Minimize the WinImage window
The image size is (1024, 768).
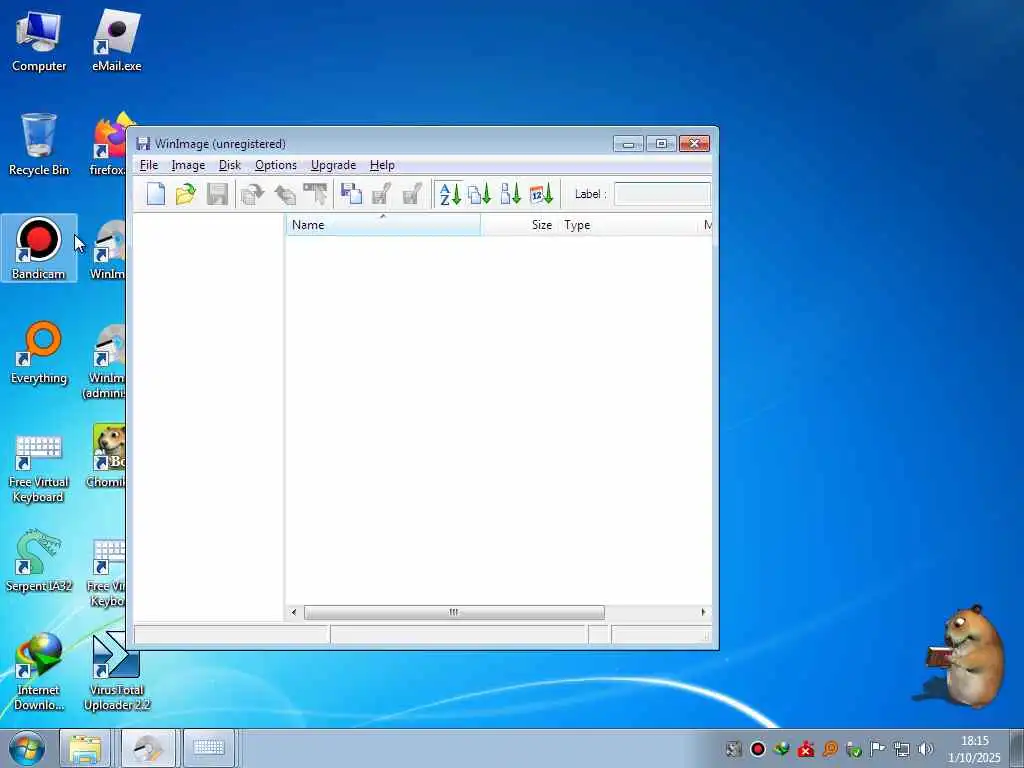coord(628,144)
